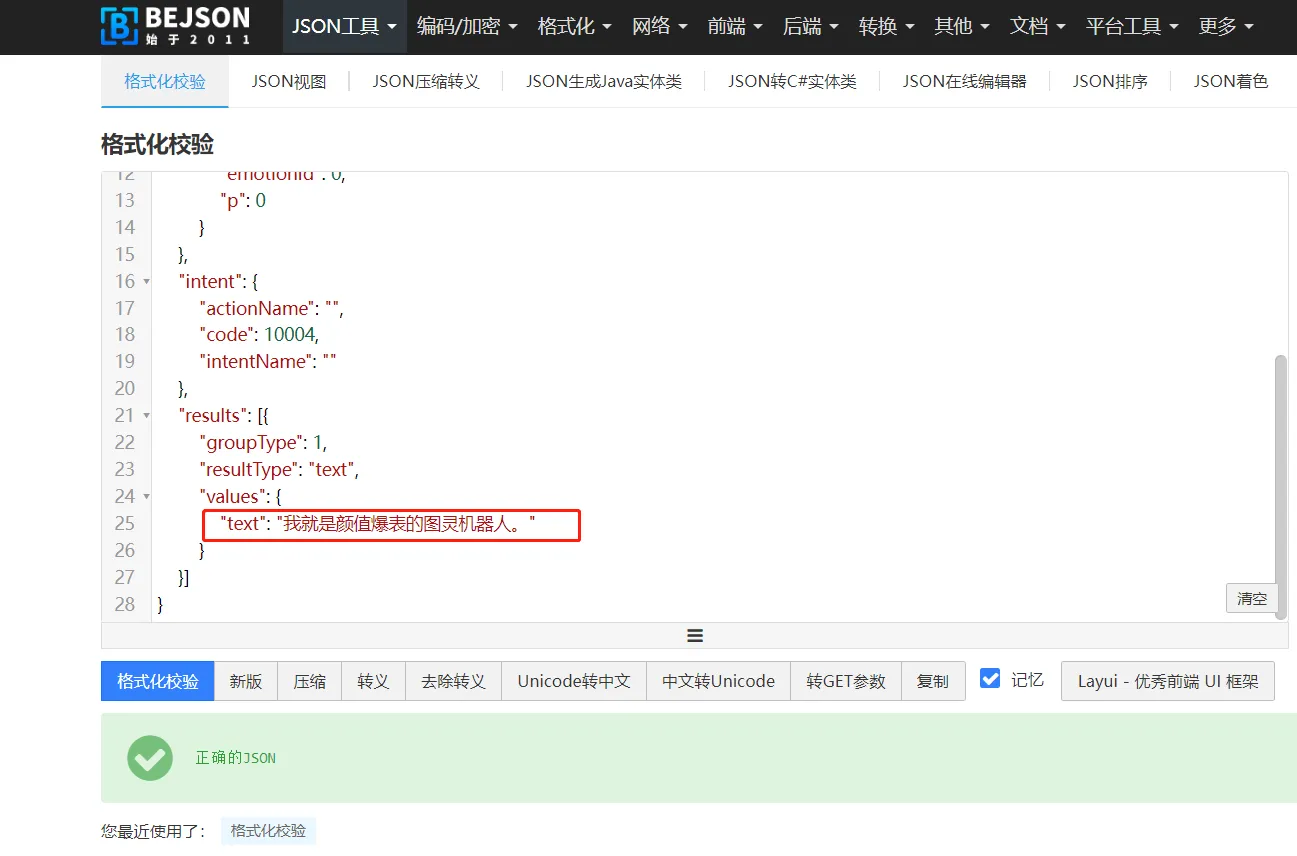This screenshot has height=856, width=1297.
Task: Click the "text" value line 25 in editor
Action: [378, 523]
